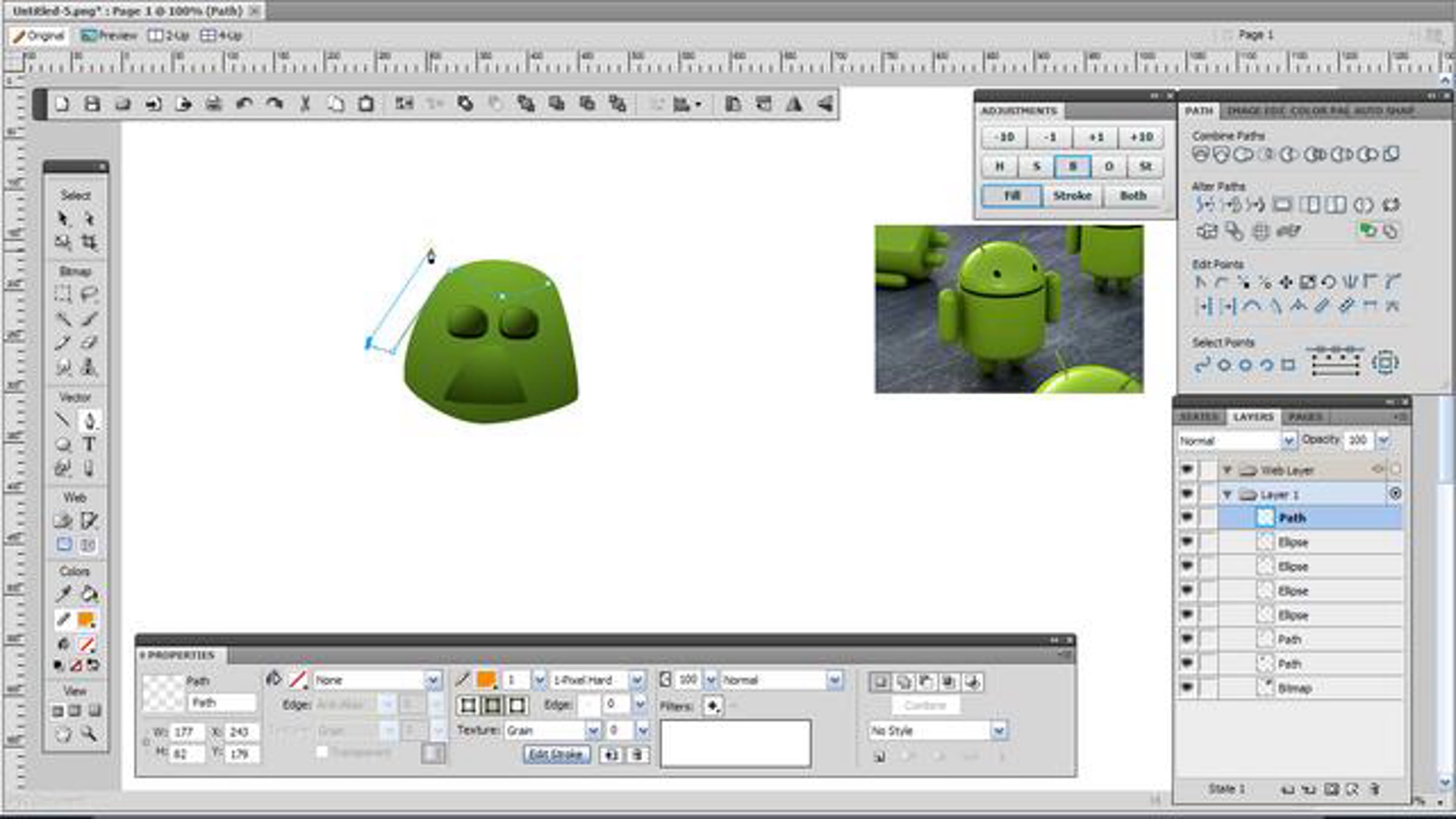The width and height of the screenshot is (1456, 819).
Task: Click the -10 adjustment button
Action: point(1005,137)
